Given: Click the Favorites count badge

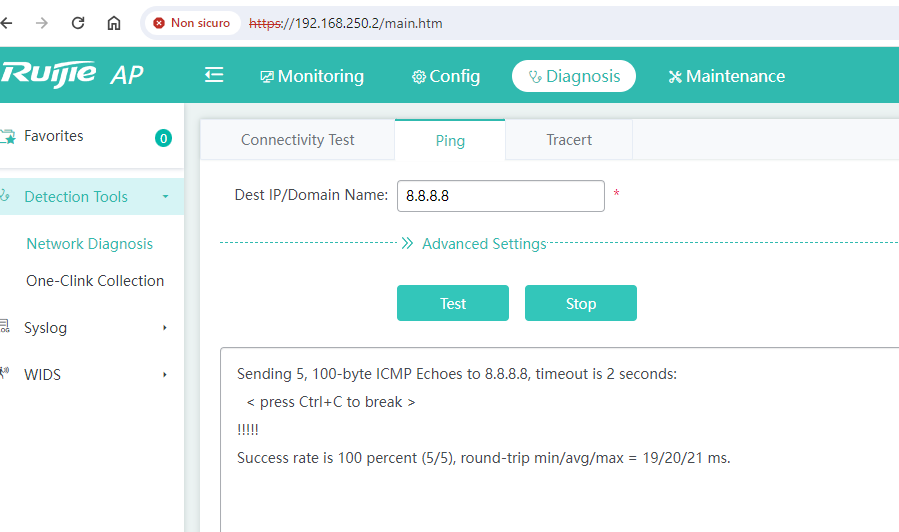Looking at the screenshot, I should pyautogui.click(x=163, y=138).
